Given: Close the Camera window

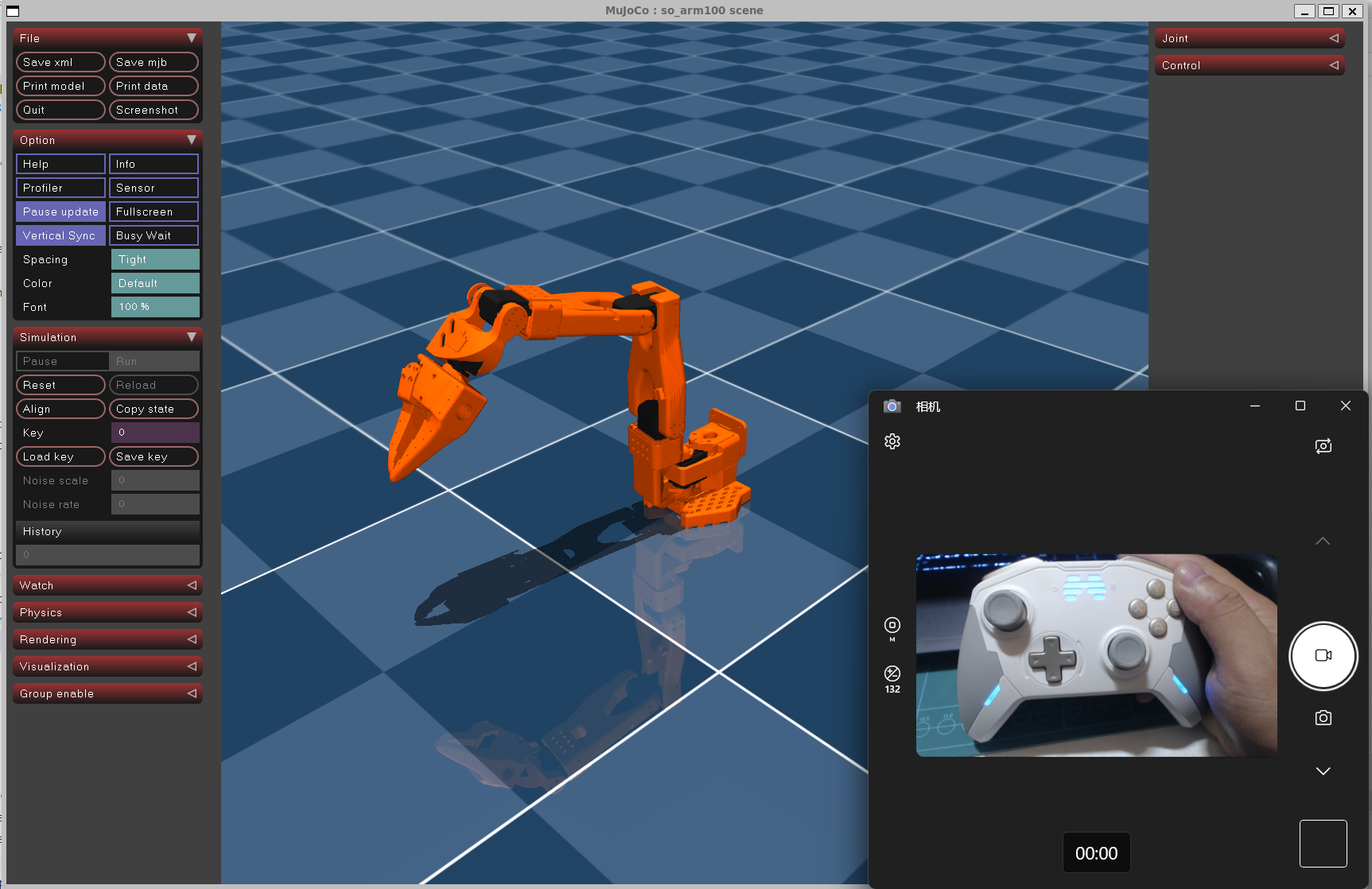Looking at the screenshot, I should coord(1346,406).
